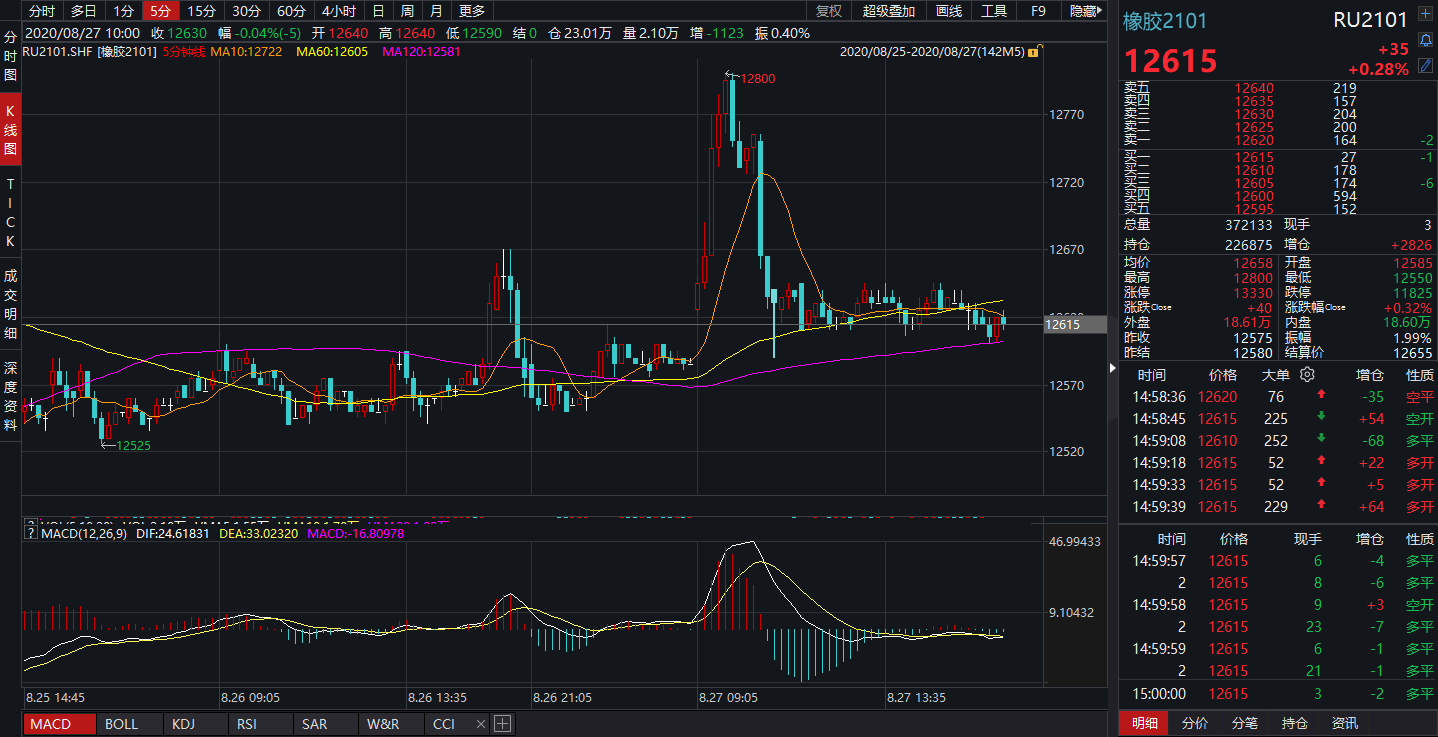
Task: Collapse the right panel using side arrow
Action: [x=1115, y=368]
